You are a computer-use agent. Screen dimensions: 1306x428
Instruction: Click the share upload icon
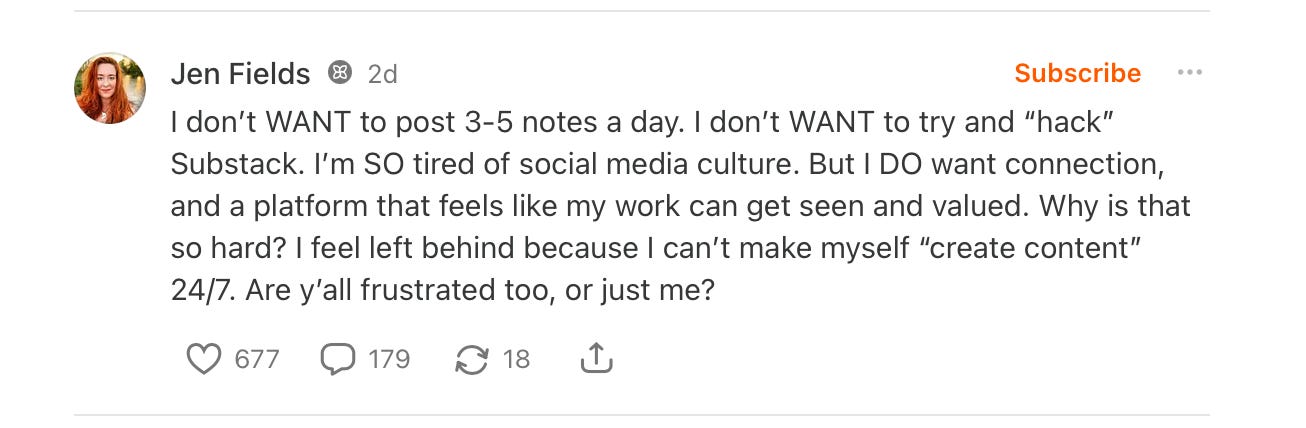coord(596,359)
